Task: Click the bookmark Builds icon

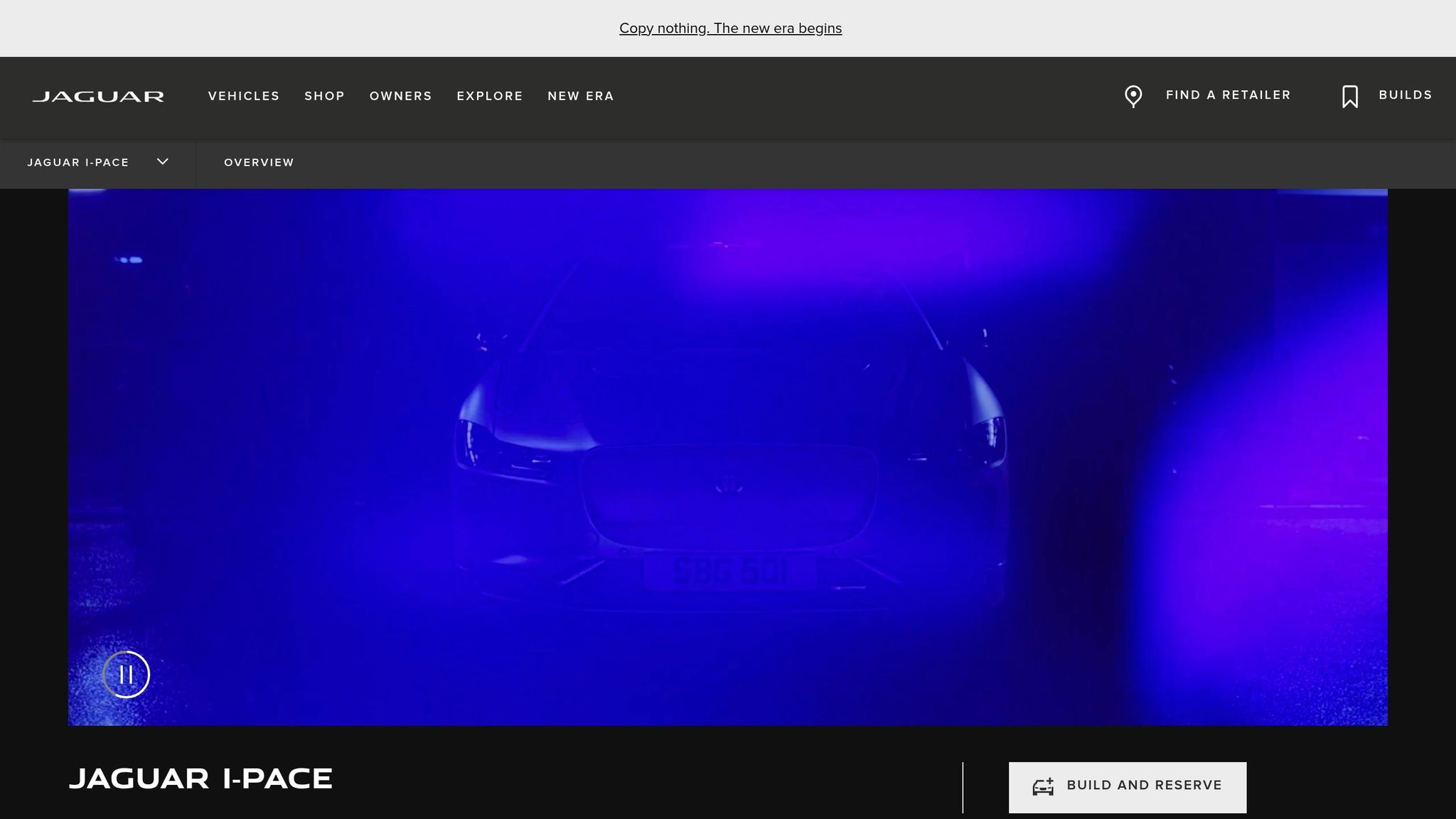Action: 1349,96
